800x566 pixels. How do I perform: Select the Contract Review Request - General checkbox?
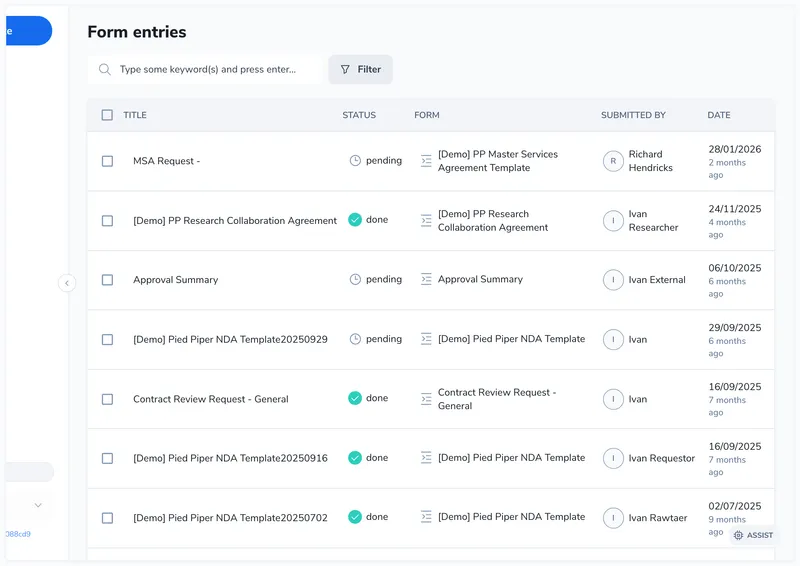107,399
